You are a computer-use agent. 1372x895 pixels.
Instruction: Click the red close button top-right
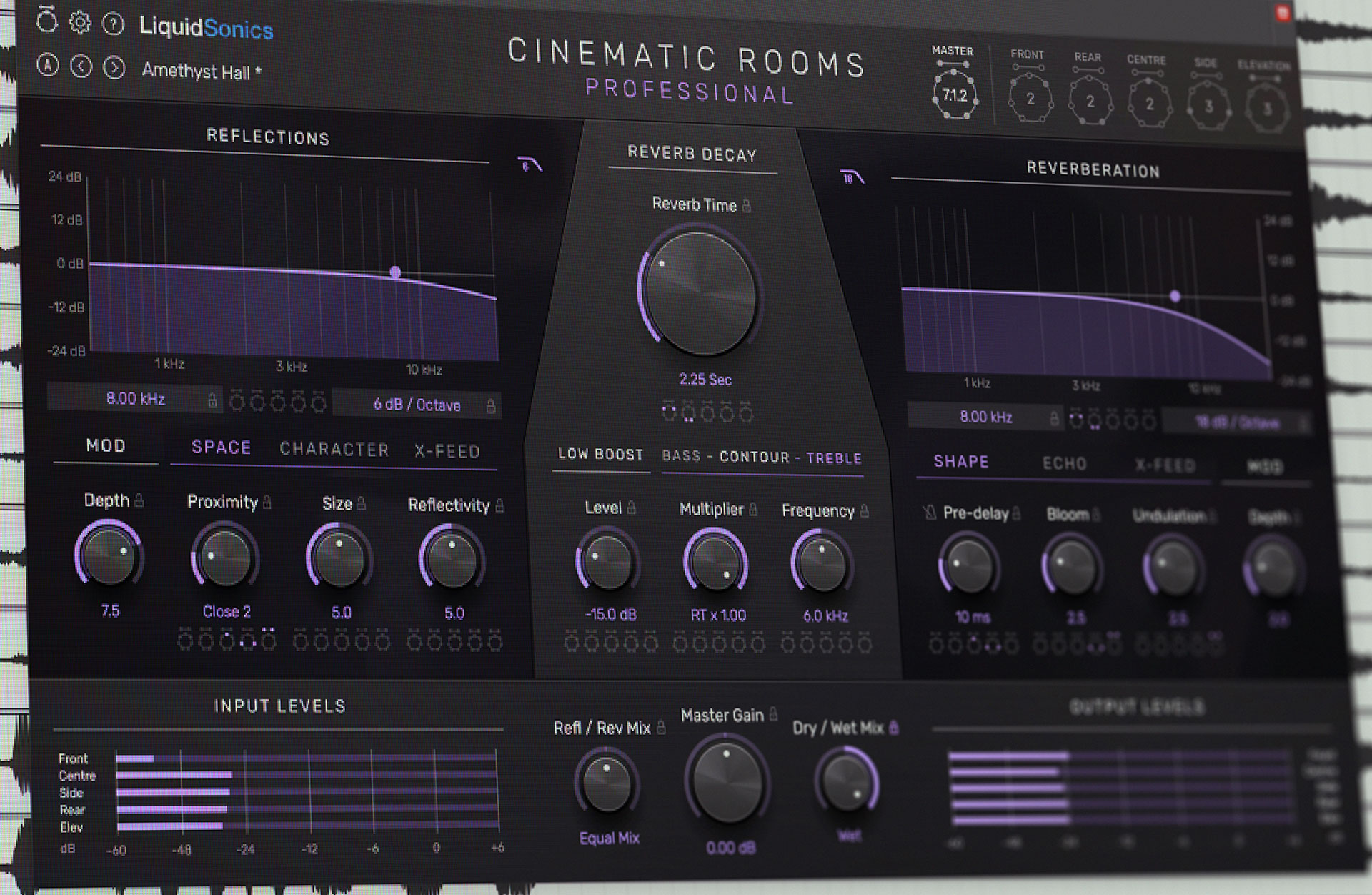pyautogui.click(x=1283, y=13)
